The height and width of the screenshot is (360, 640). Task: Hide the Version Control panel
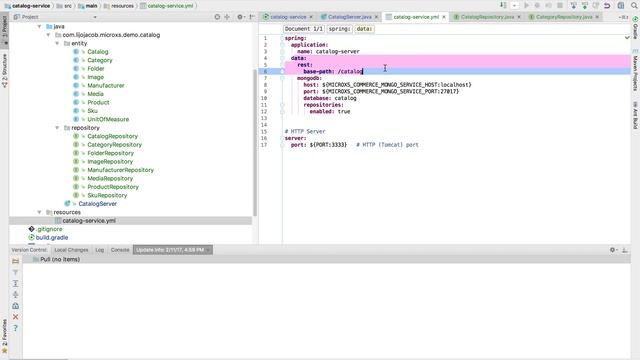[625, 250]
